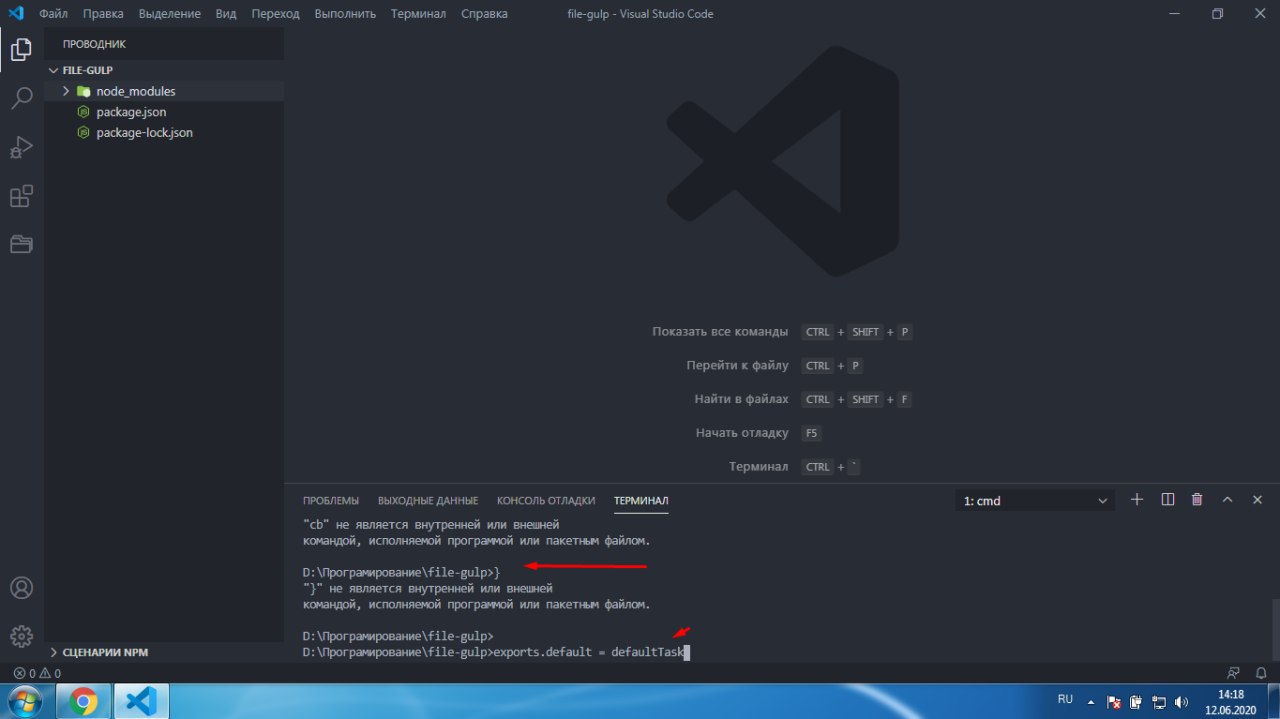Expand the СЦЕНАРИИ NPM section

pyautogui.click(x=164, y=652)
